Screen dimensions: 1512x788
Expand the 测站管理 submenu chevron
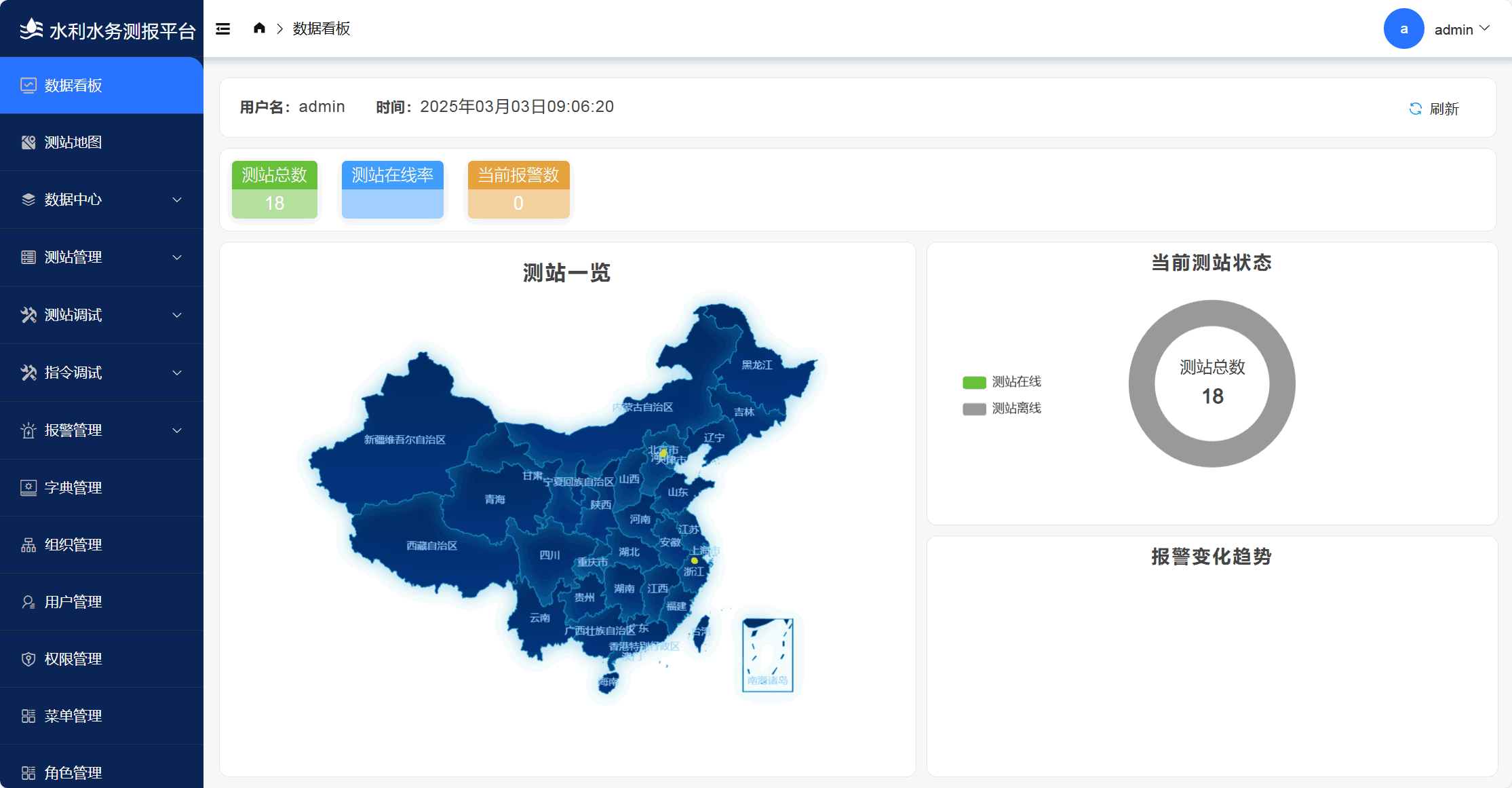[x=177, y=257]
